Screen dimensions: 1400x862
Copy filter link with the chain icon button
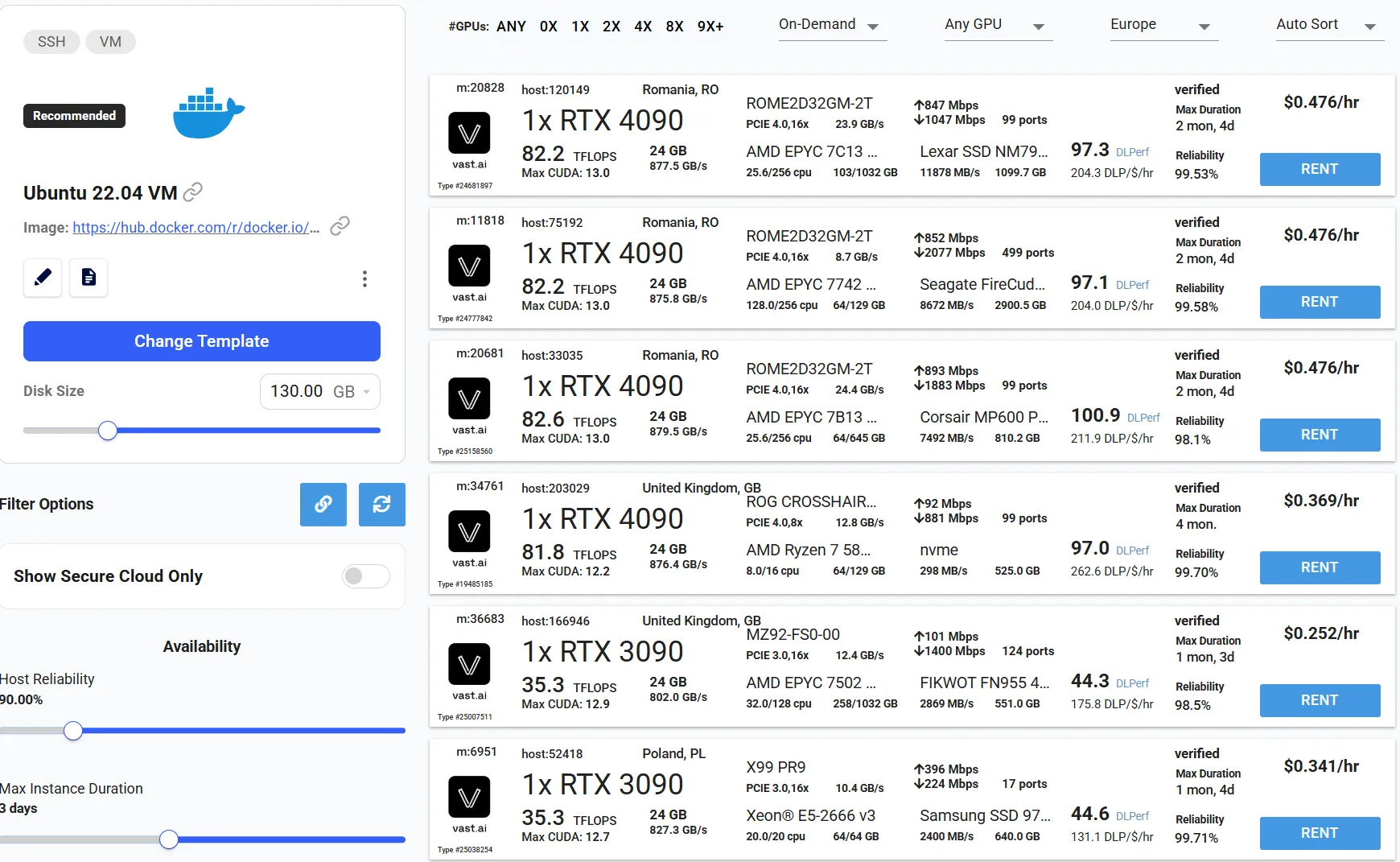click(x=323, y=505)
